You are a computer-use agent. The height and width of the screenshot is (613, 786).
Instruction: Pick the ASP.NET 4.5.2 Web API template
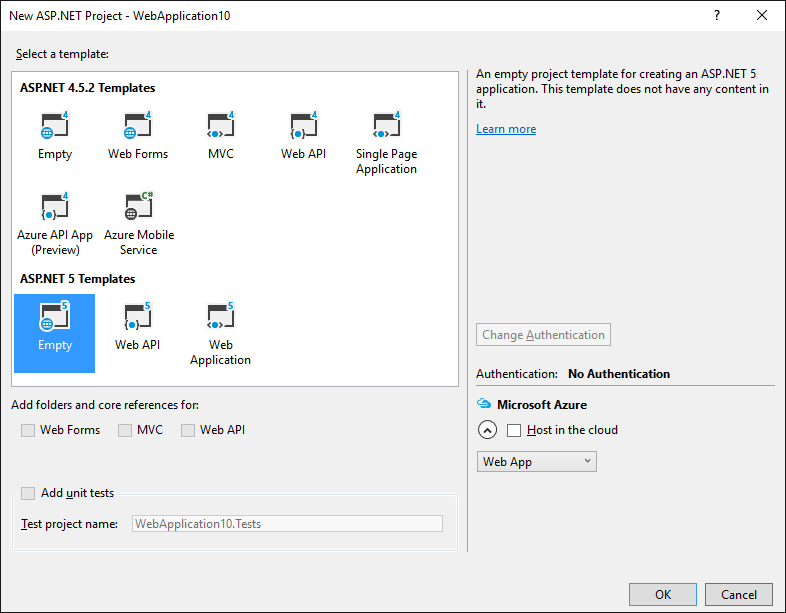pos(303,127)
